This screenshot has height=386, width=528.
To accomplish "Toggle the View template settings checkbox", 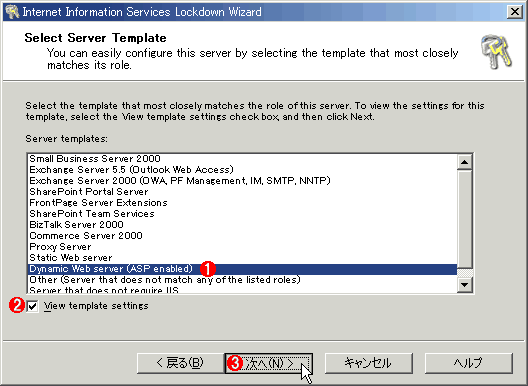I will click(x=33, y=306).
